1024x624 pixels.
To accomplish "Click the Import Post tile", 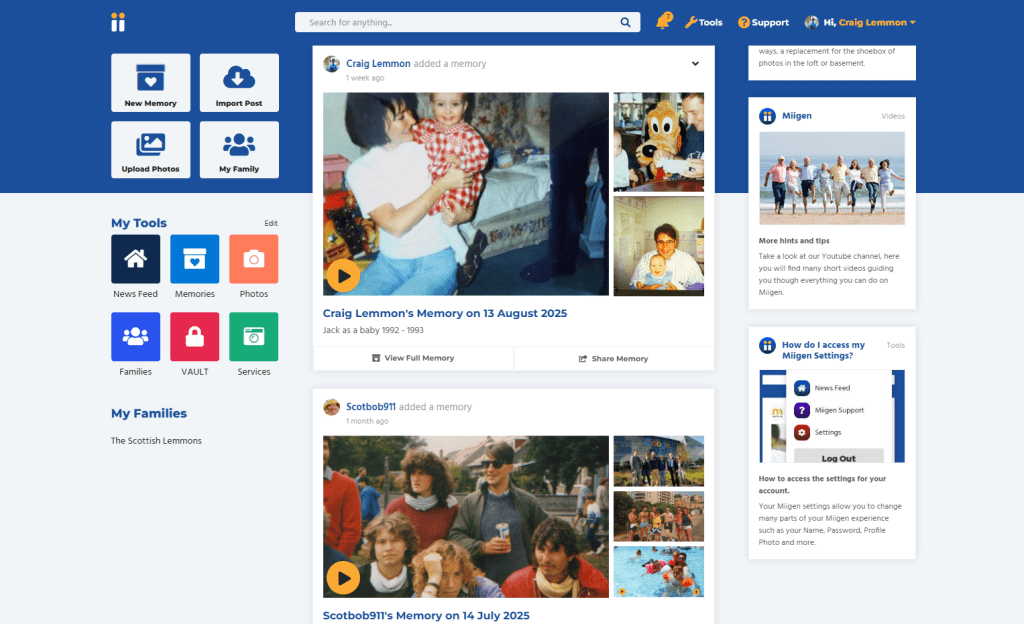I will point(239,83).
